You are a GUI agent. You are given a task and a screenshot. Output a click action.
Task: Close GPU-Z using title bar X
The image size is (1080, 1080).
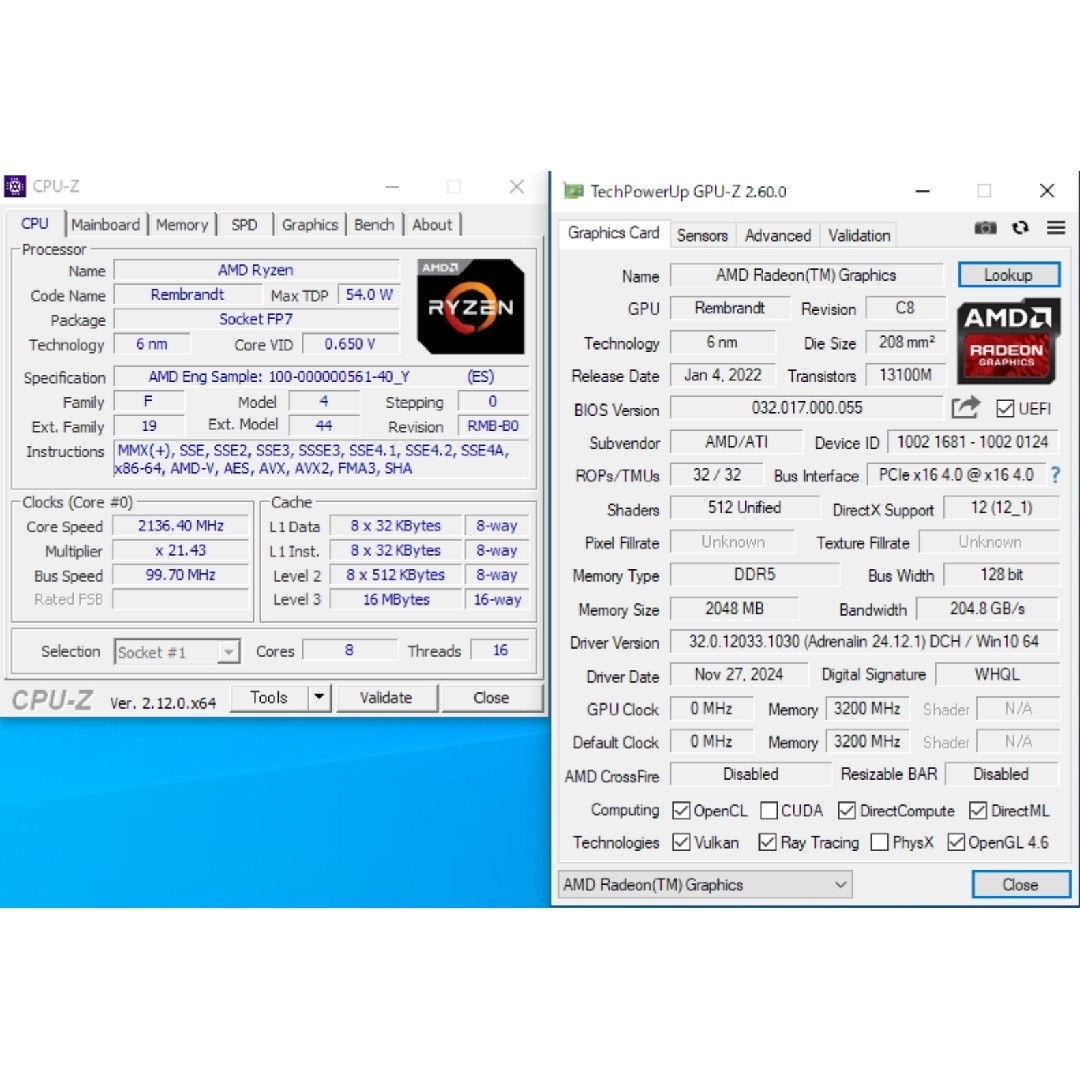click(x=1047, y=191)
